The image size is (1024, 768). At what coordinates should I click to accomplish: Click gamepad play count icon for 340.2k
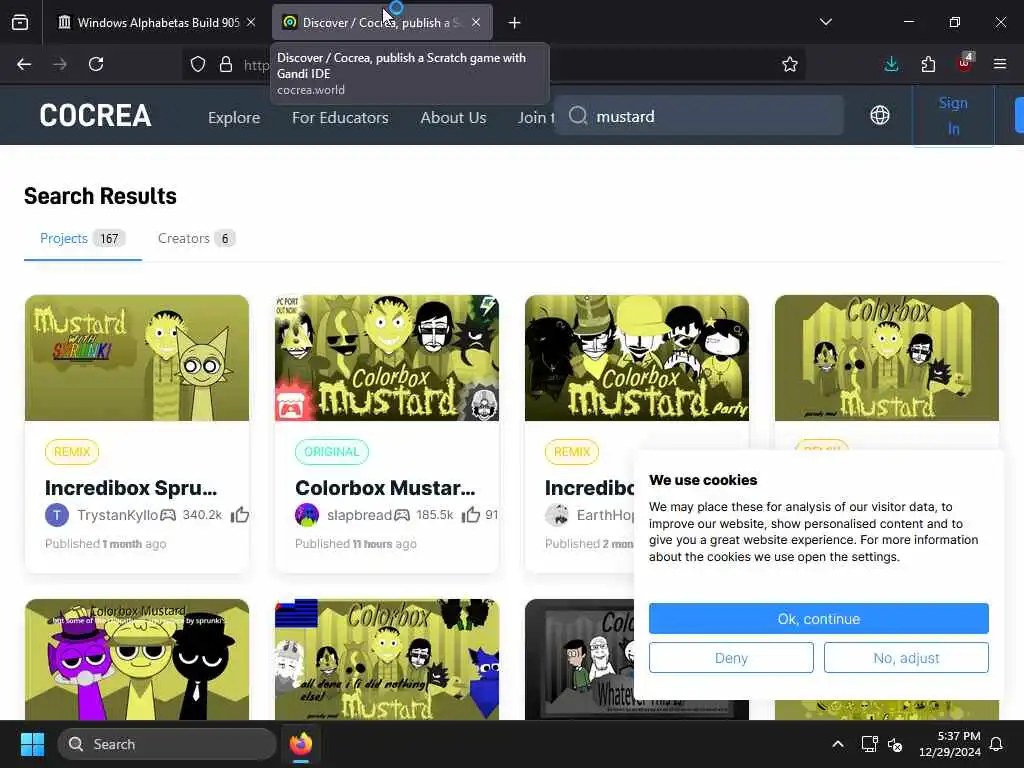click(x=168, y=515)
